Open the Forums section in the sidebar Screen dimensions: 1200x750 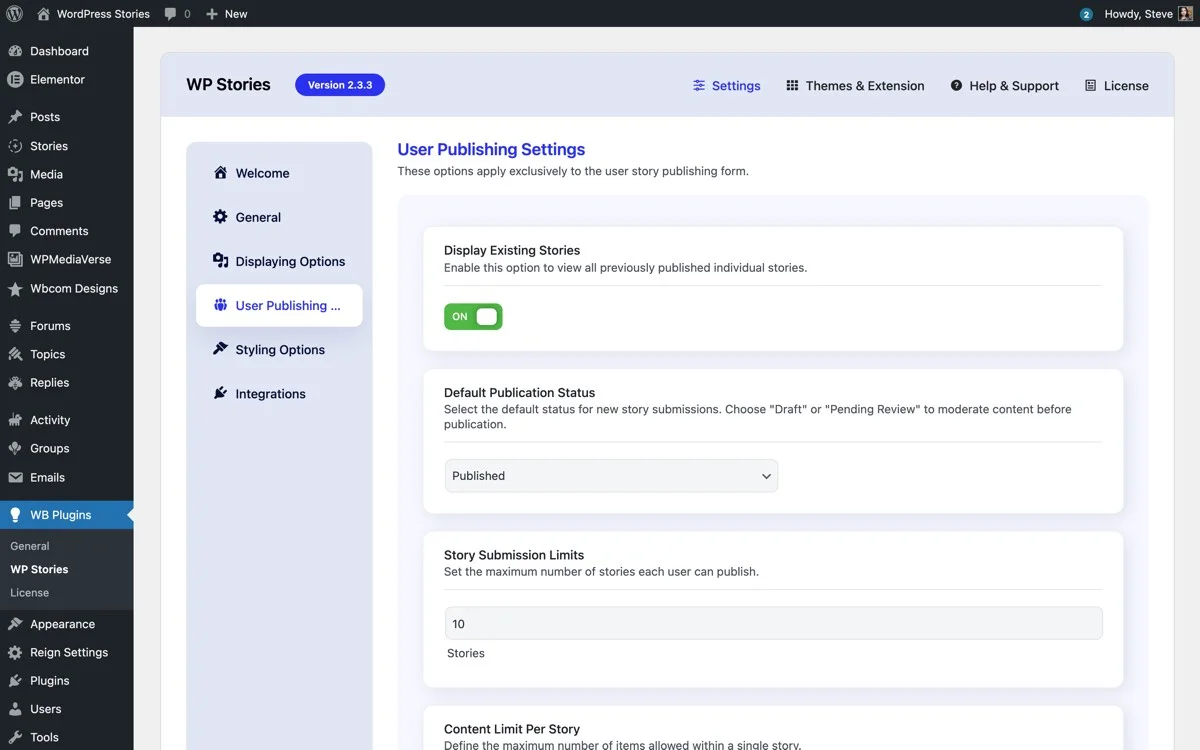48,325
